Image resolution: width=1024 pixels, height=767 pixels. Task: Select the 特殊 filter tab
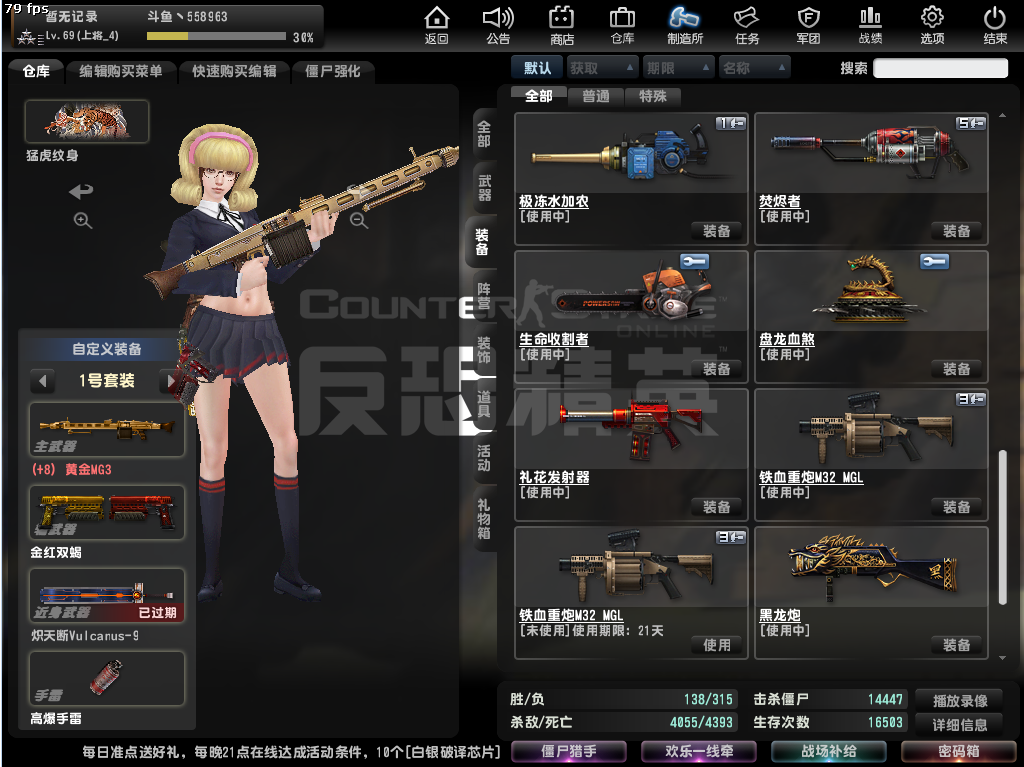[652, 97]
